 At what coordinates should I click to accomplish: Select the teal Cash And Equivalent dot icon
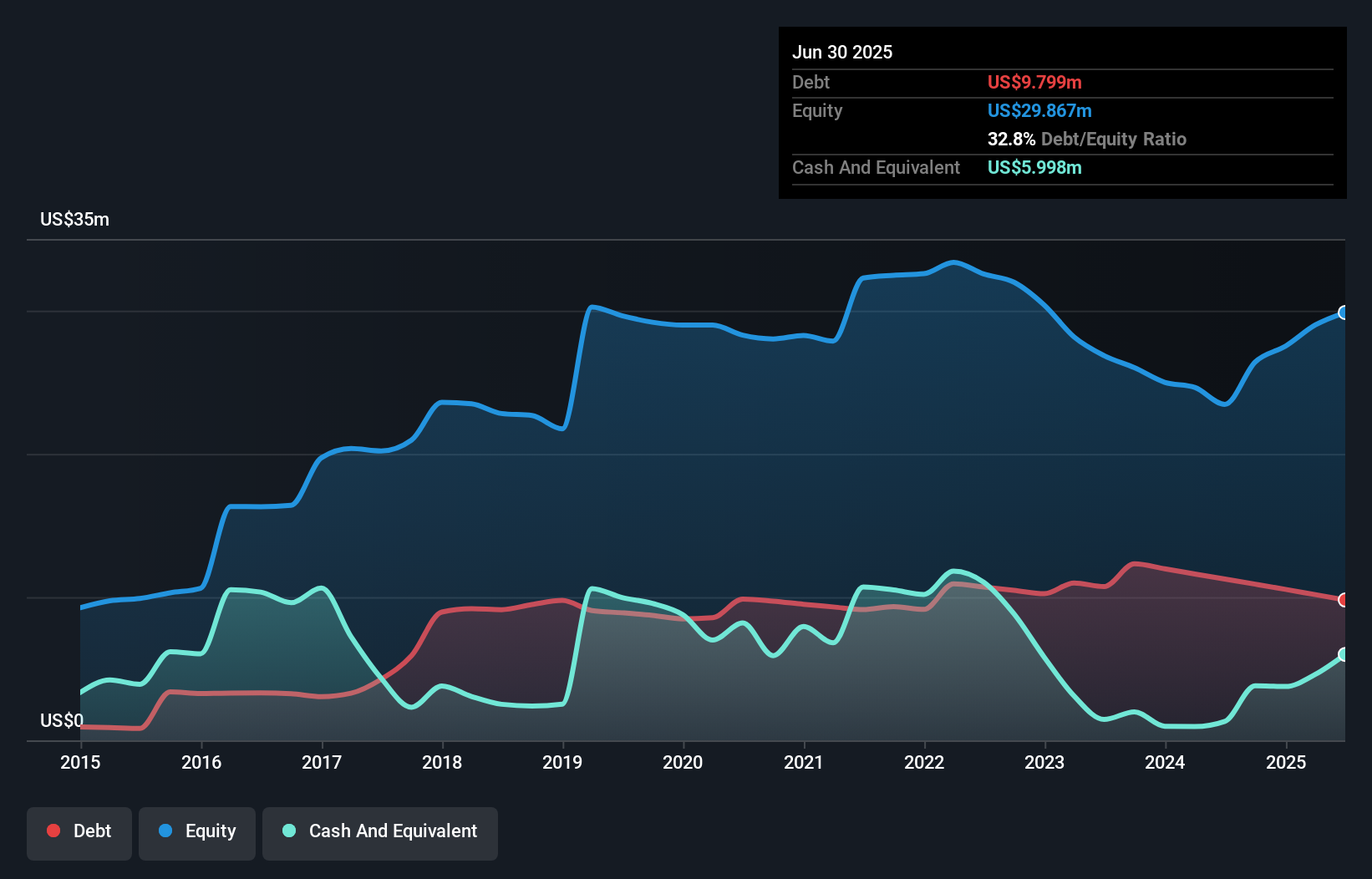[x=287, y=831]
